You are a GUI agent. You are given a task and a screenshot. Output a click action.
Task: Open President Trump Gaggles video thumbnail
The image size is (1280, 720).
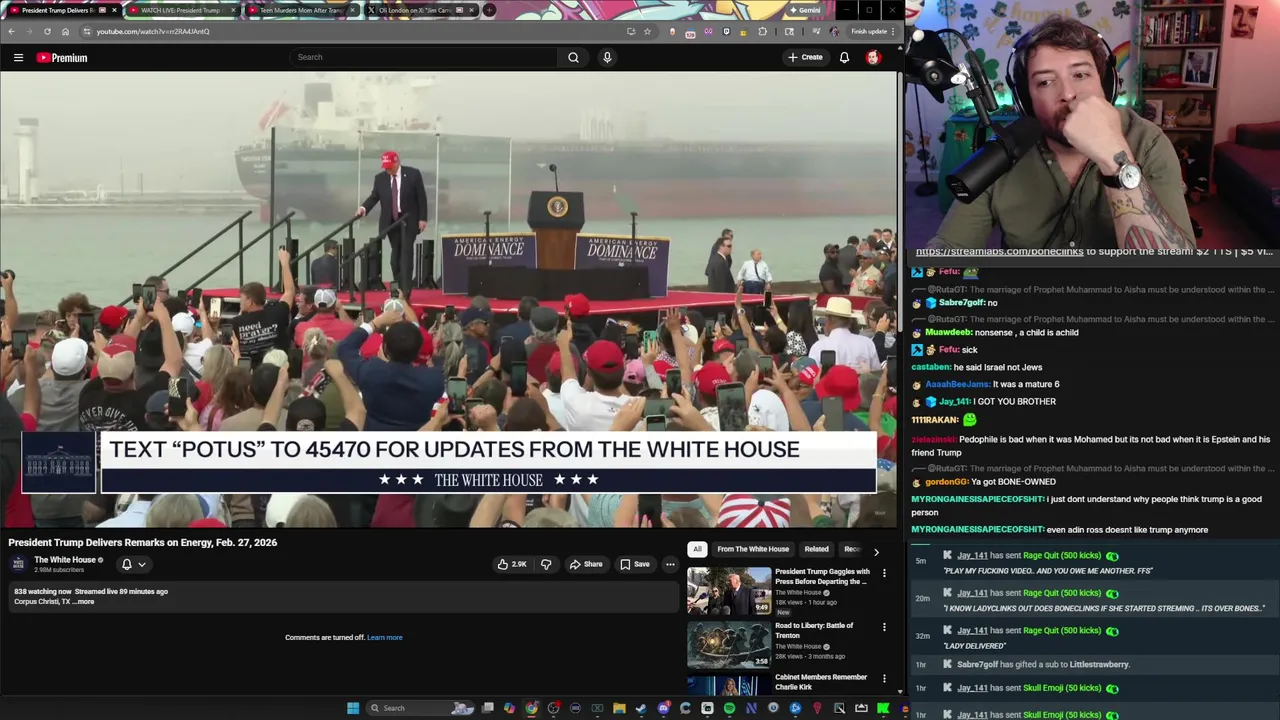728,591
